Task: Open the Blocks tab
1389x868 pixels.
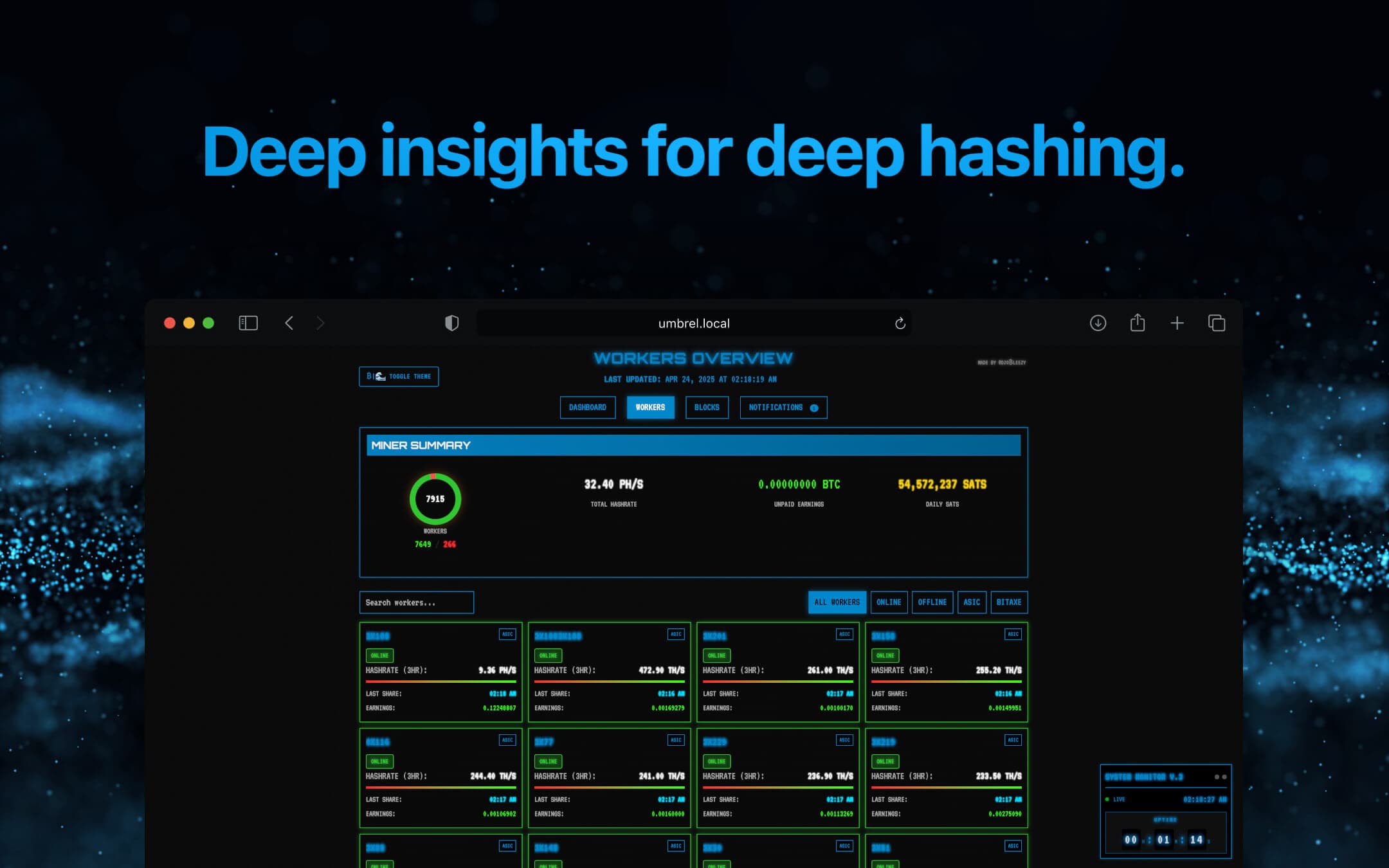Action: (707, 408)
